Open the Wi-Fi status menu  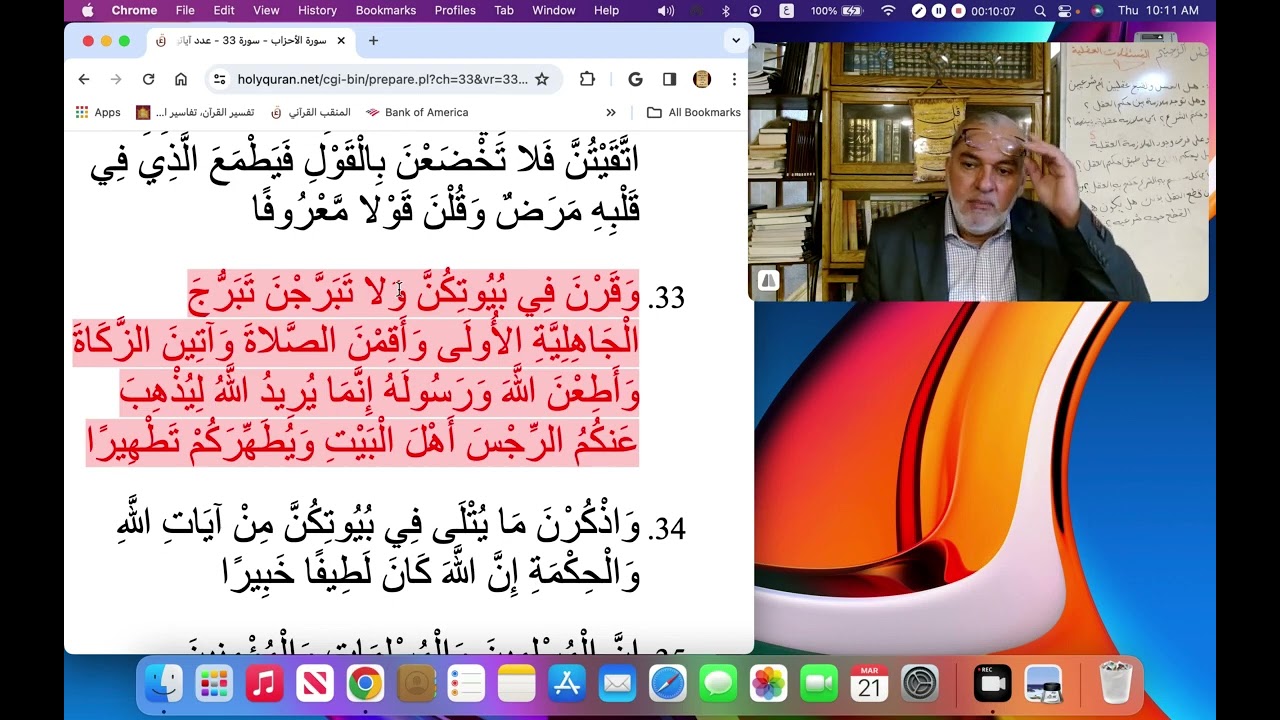coord(887,11)
